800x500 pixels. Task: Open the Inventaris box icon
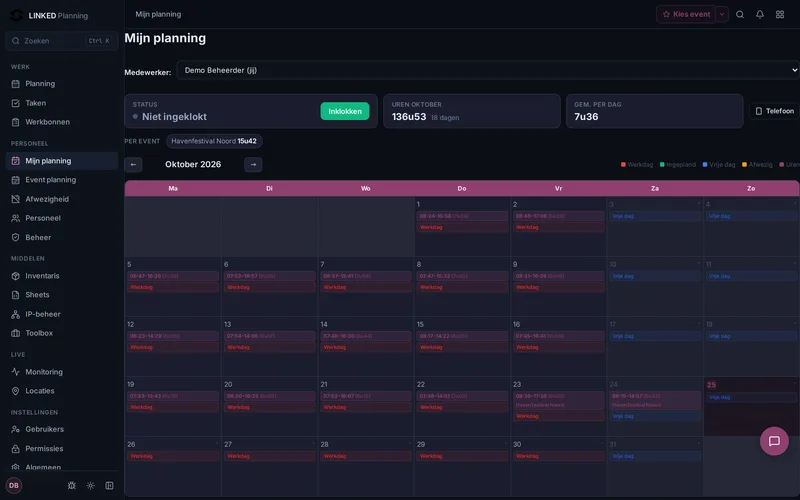(x=16, y=276)
